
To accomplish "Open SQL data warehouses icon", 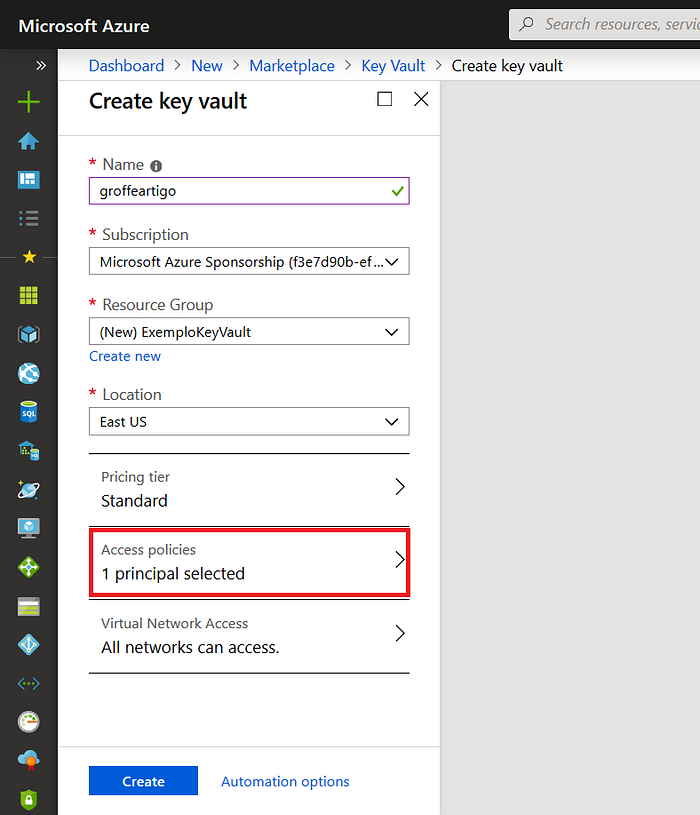I will coord(29,451).
